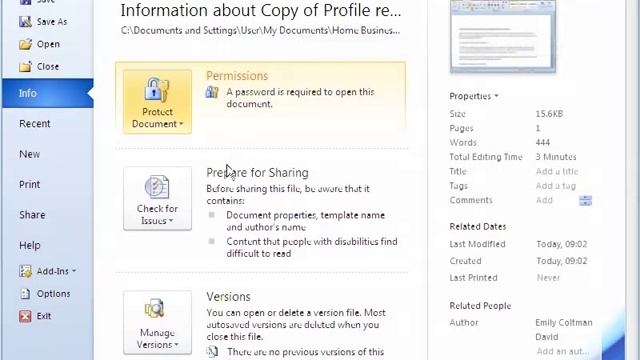This screenshot has width=640, height=360.
Task: Click the Pages value 1
Action: tap(538, 128)
